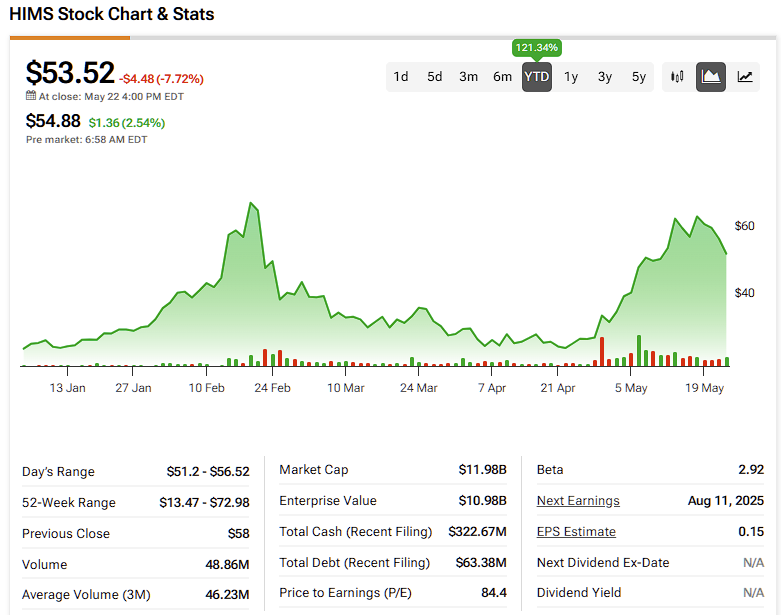Select the 5d time range
This screenshot has height=615, width=781.
click(435, 77)
